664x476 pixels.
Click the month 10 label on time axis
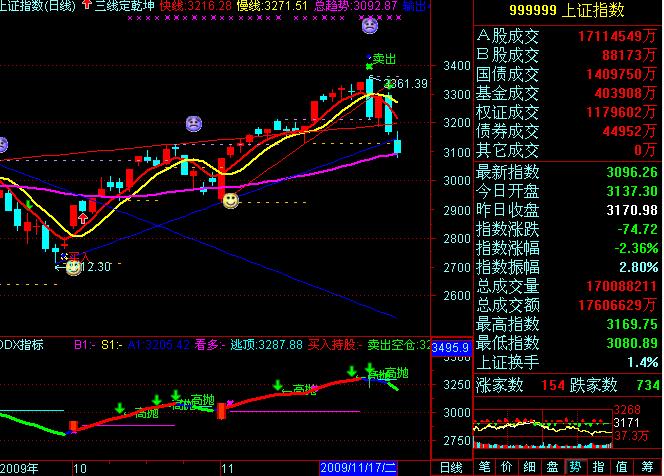(80, 469)
